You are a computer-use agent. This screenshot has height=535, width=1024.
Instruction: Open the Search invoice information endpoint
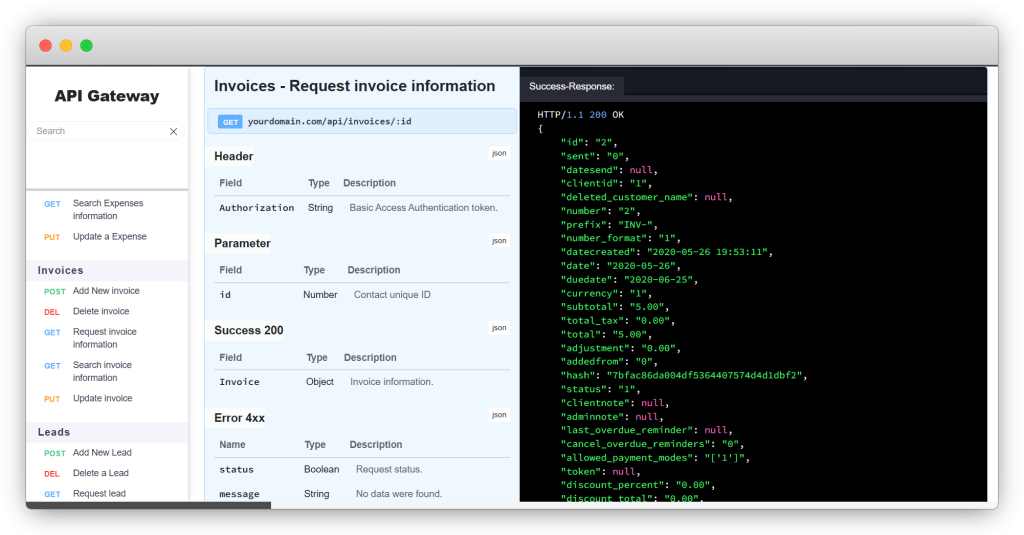[102, 371]
